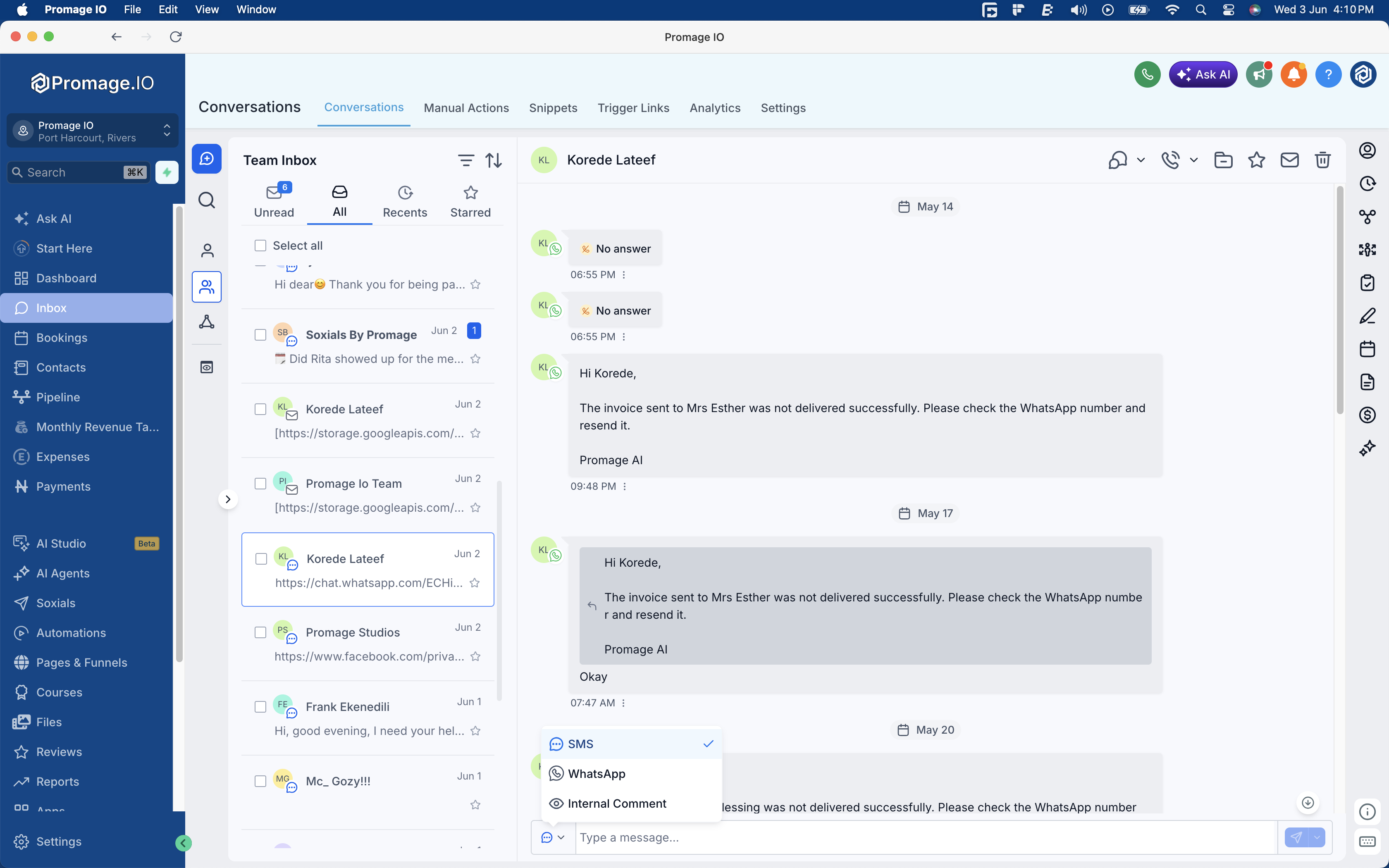Click the green lightning quick action button

(167, 172)
